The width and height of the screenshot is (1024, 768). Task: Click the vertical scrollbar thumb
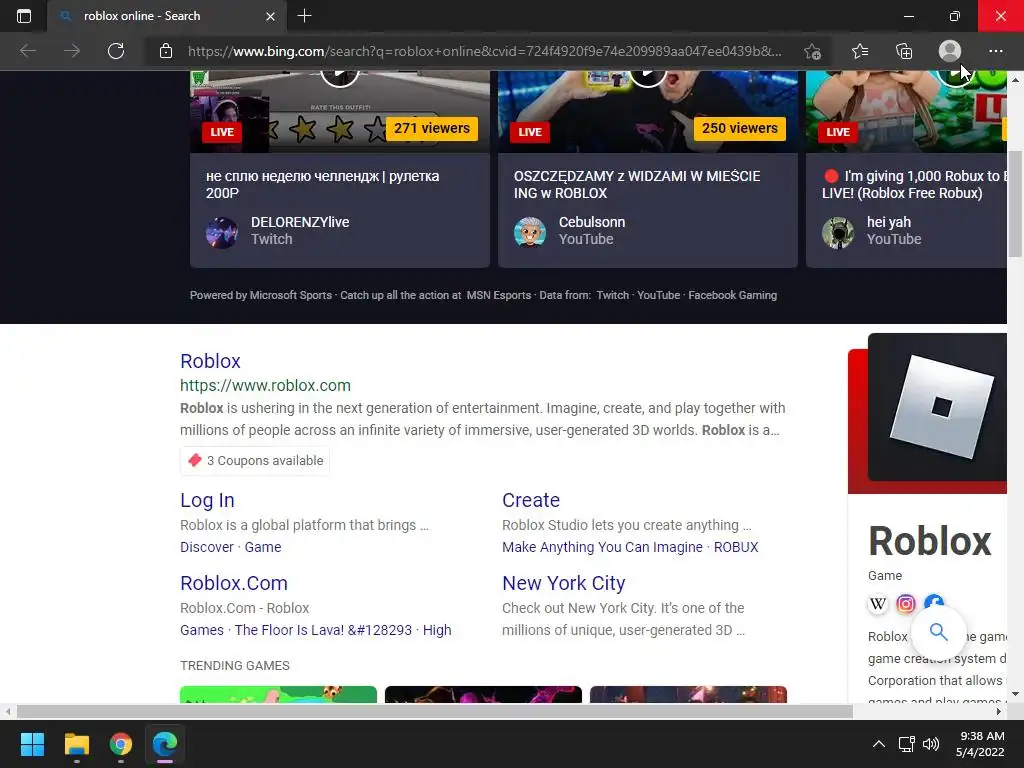pyautogui.click(x=1015, y=204)
